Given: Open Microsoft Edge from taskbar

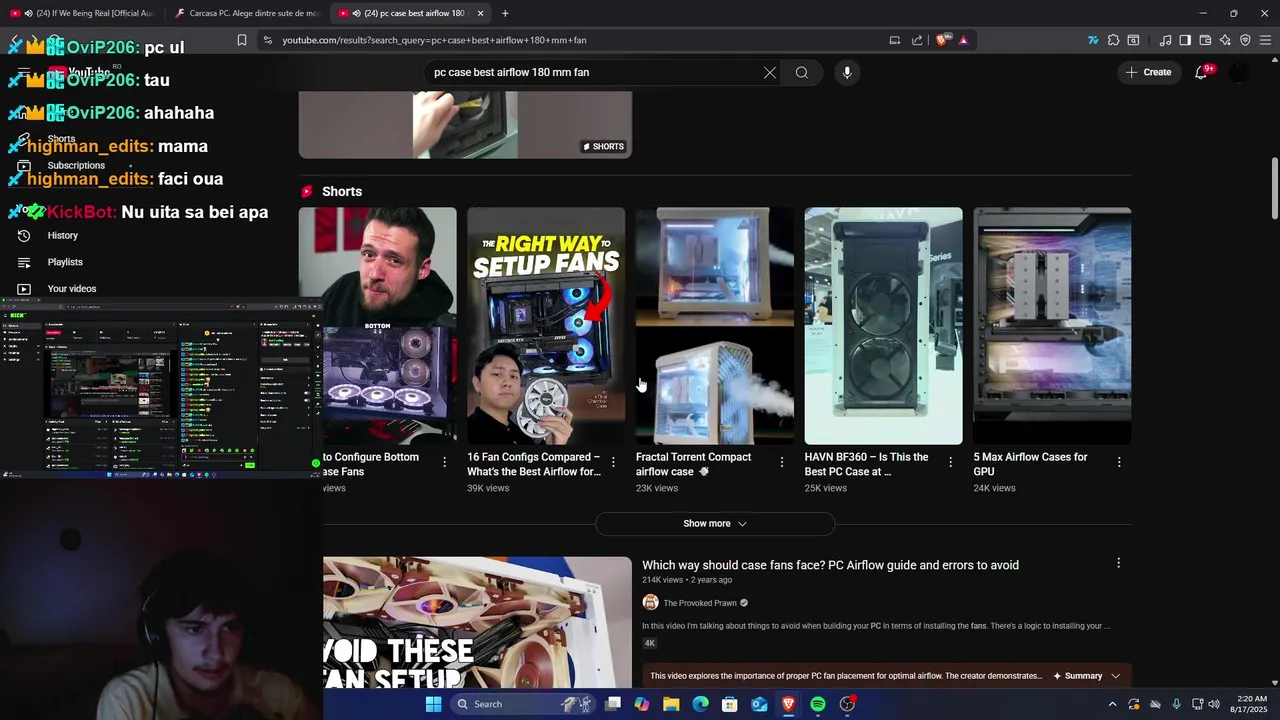Looking at the screenshot, I should coord(701,704).
